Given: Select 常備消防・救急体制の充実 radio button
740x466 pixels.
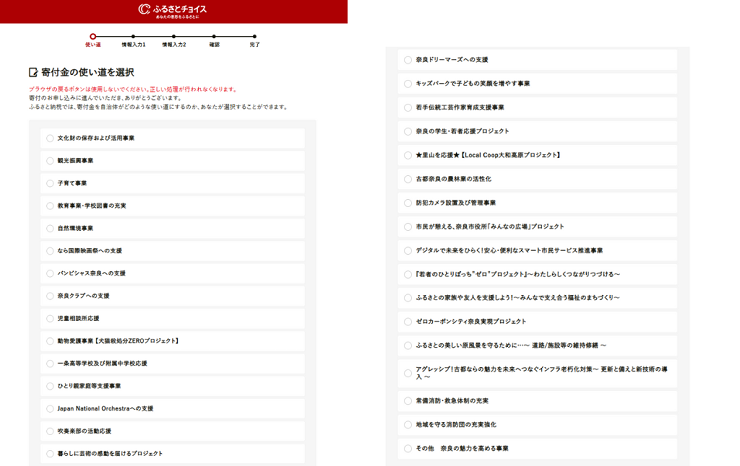Looking at the screenshot, I should (408, 401).
